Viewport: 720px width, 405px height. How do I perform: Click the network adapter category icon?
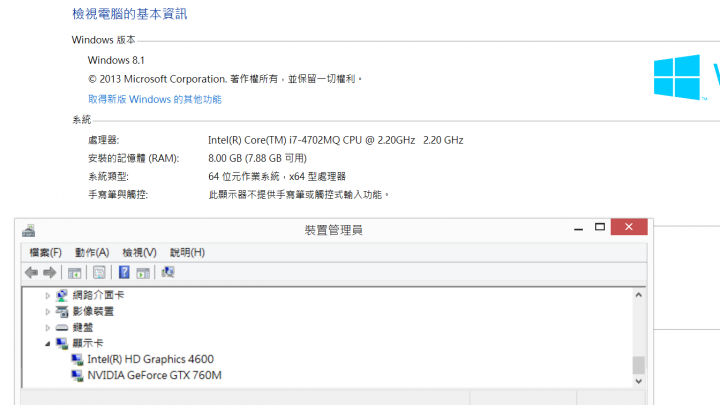[62, 295]
